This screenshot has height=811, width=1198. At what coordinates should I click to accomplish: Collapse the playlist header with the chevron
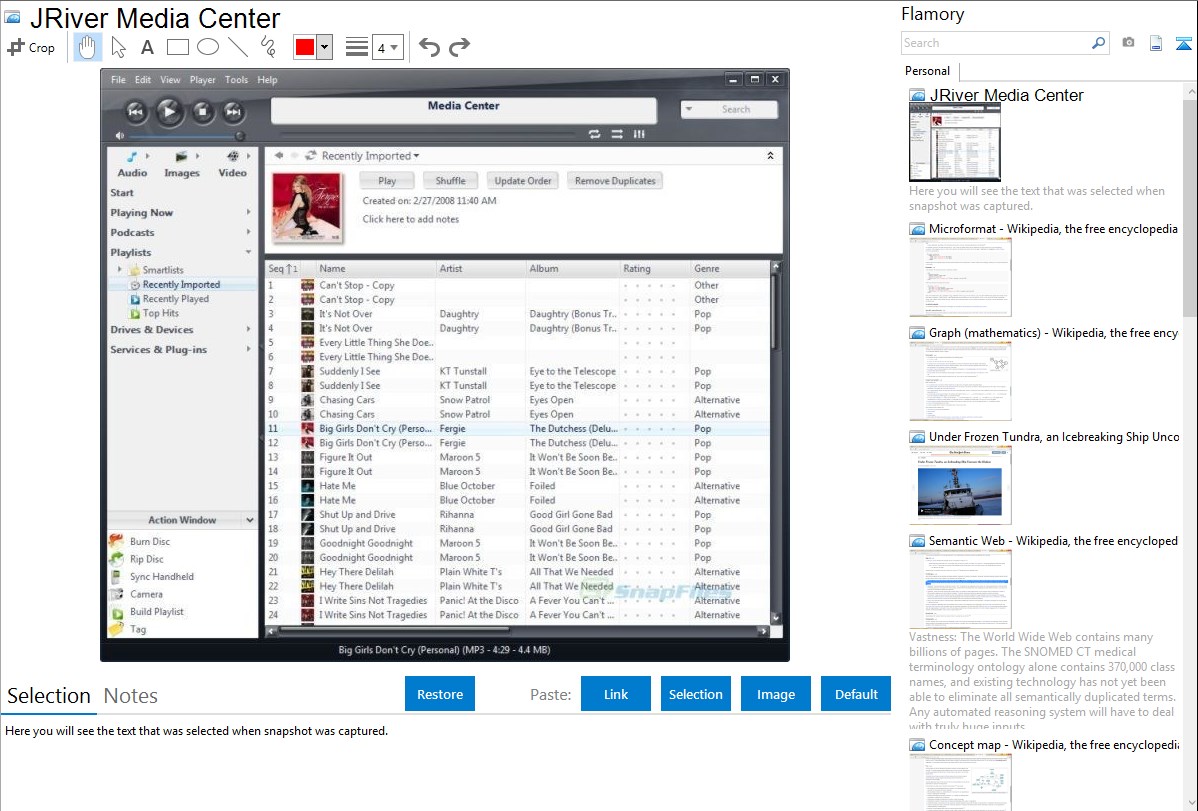tap(770, 156)
